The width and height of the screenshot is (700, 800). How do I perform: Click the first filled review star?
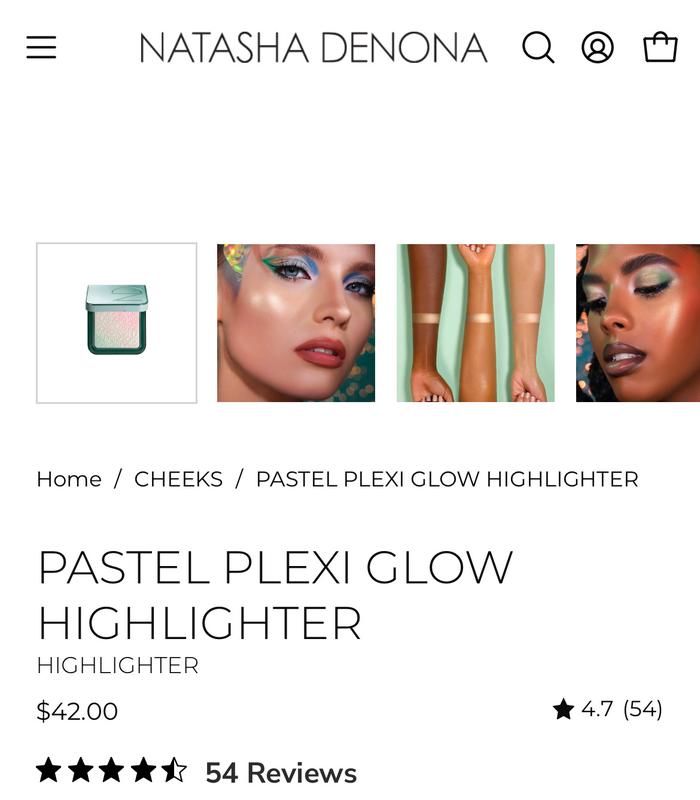click(x=48, y=770)
